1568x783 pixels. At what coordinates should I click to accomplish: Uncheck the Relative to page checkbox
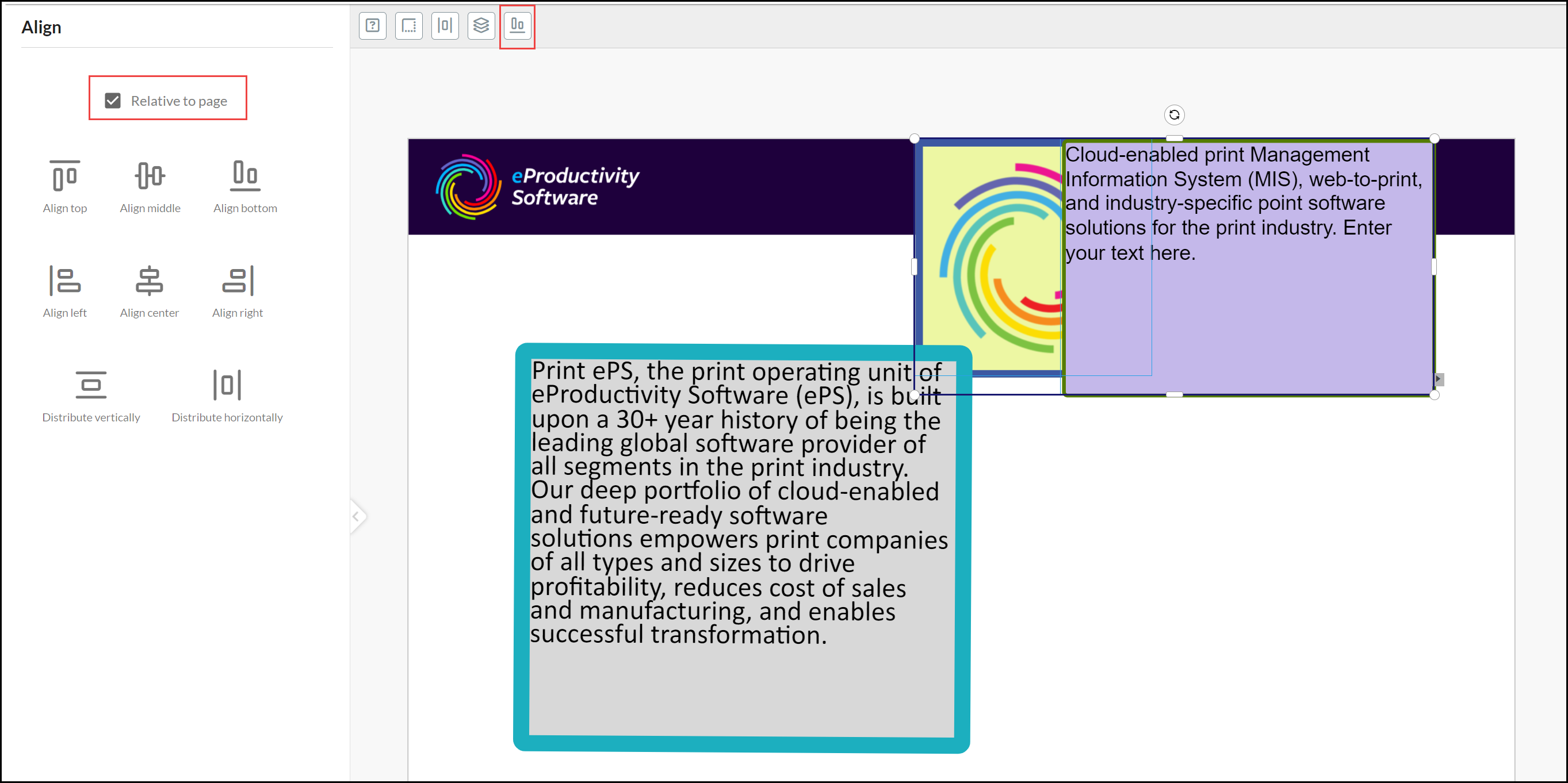[x=113, y=101]
